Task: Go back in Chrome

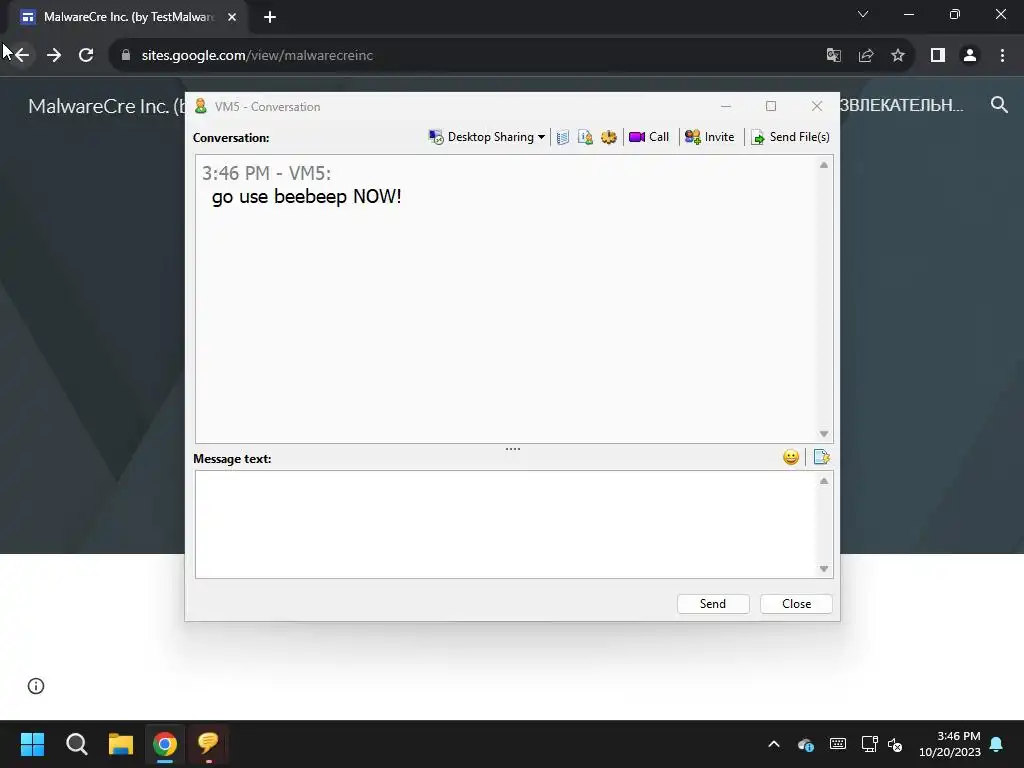Action: point(22,56)
